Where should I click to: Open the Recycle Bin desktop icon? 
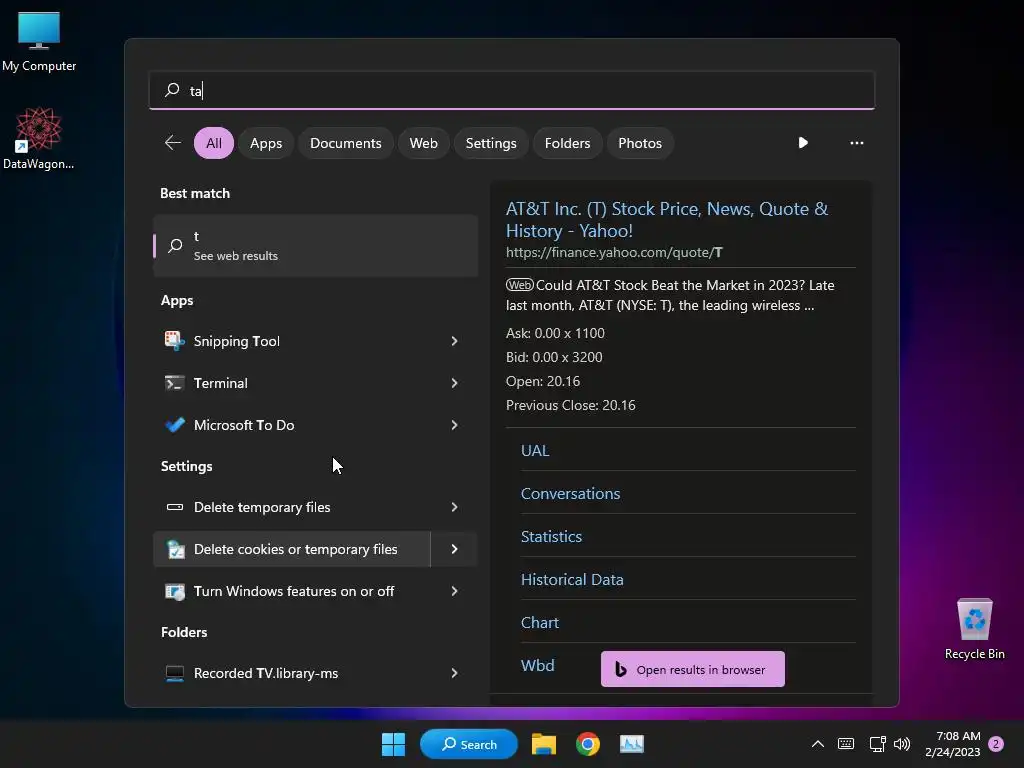point(974,629)
